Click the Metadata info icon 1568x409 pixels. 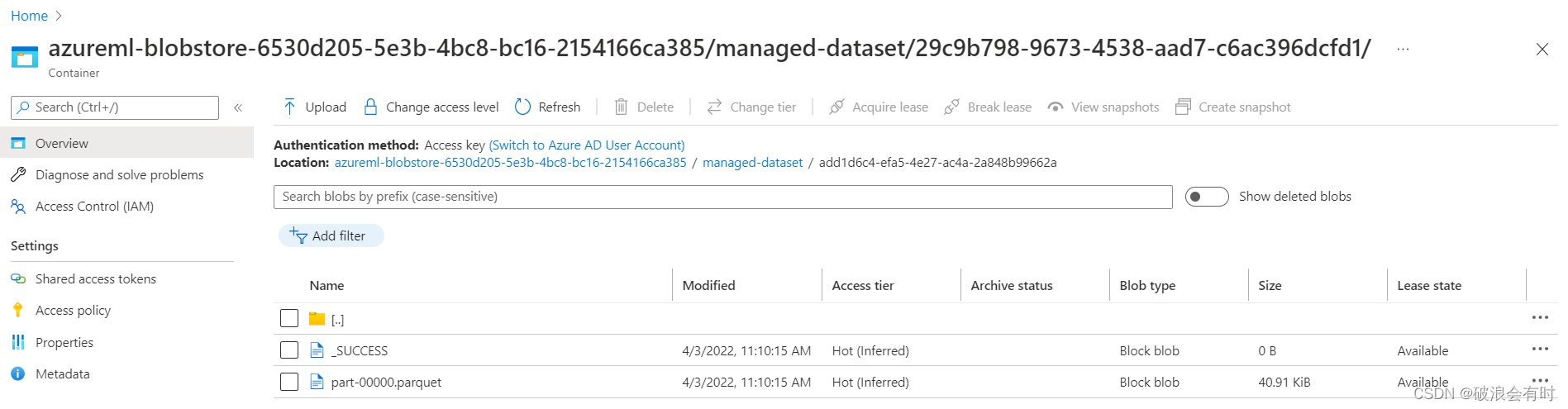tap(18, 373)
